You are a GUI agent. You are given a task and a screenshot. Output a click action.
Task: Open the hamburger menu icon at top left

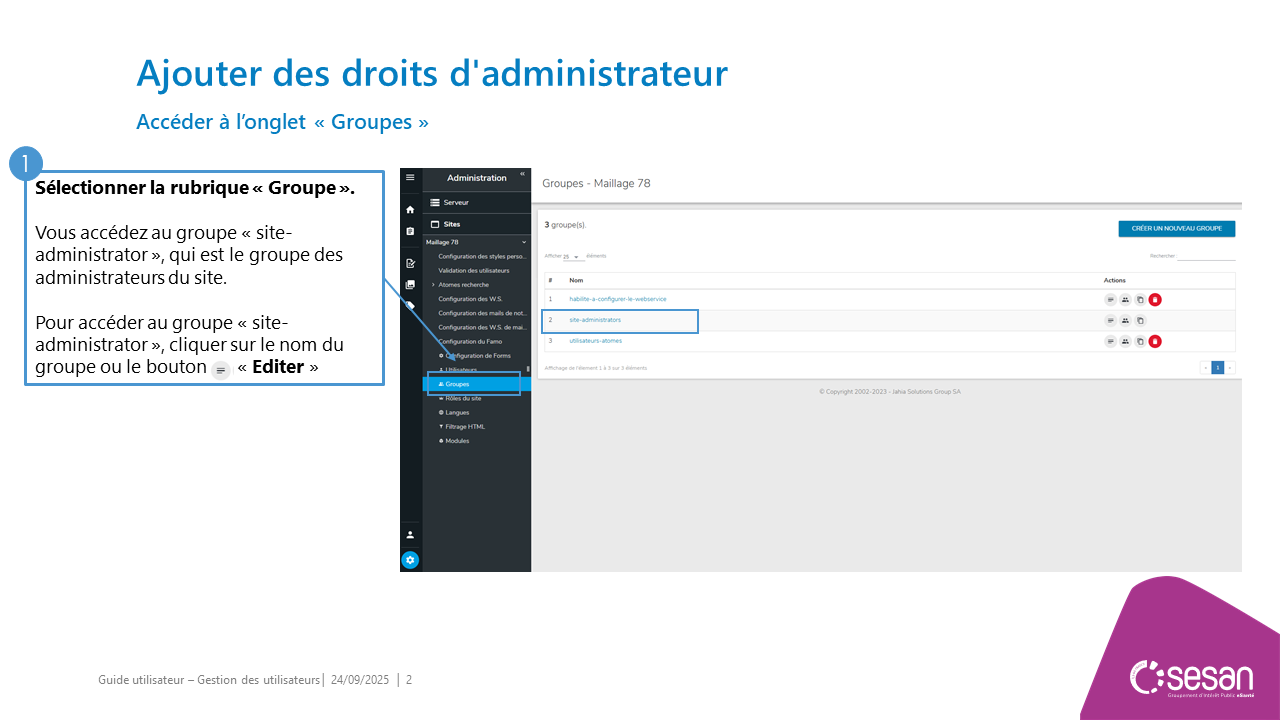tap(410, 177)
